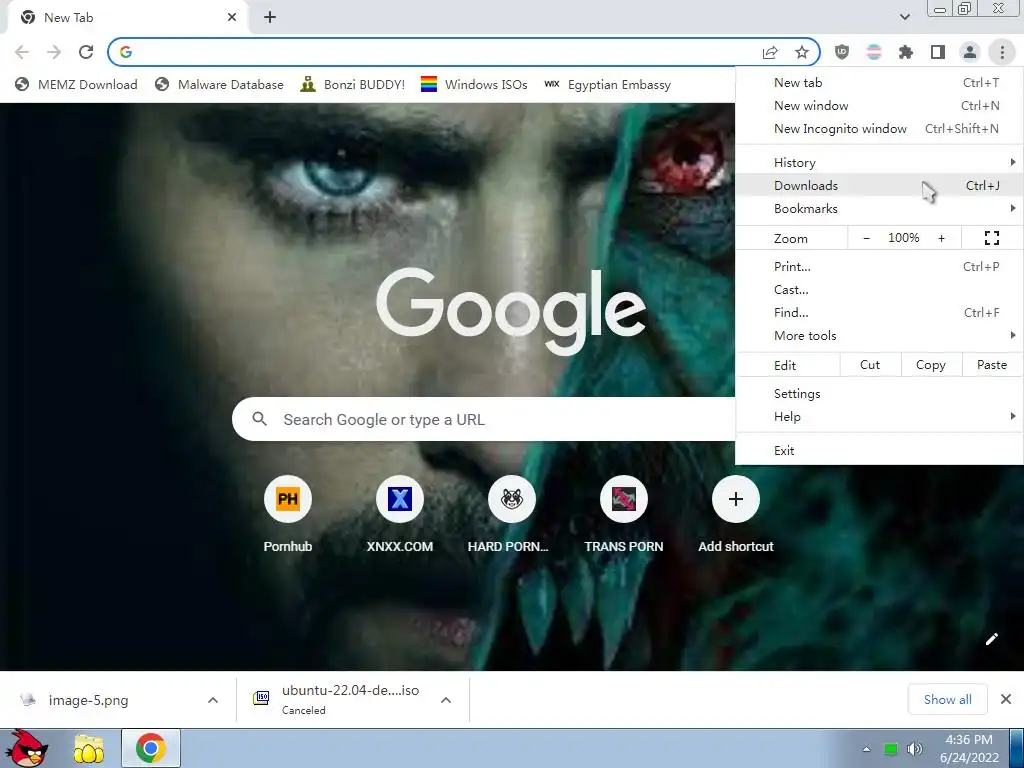Select New tab menu item
Screen dimensions: 1024x768
[x=879, y=82]
